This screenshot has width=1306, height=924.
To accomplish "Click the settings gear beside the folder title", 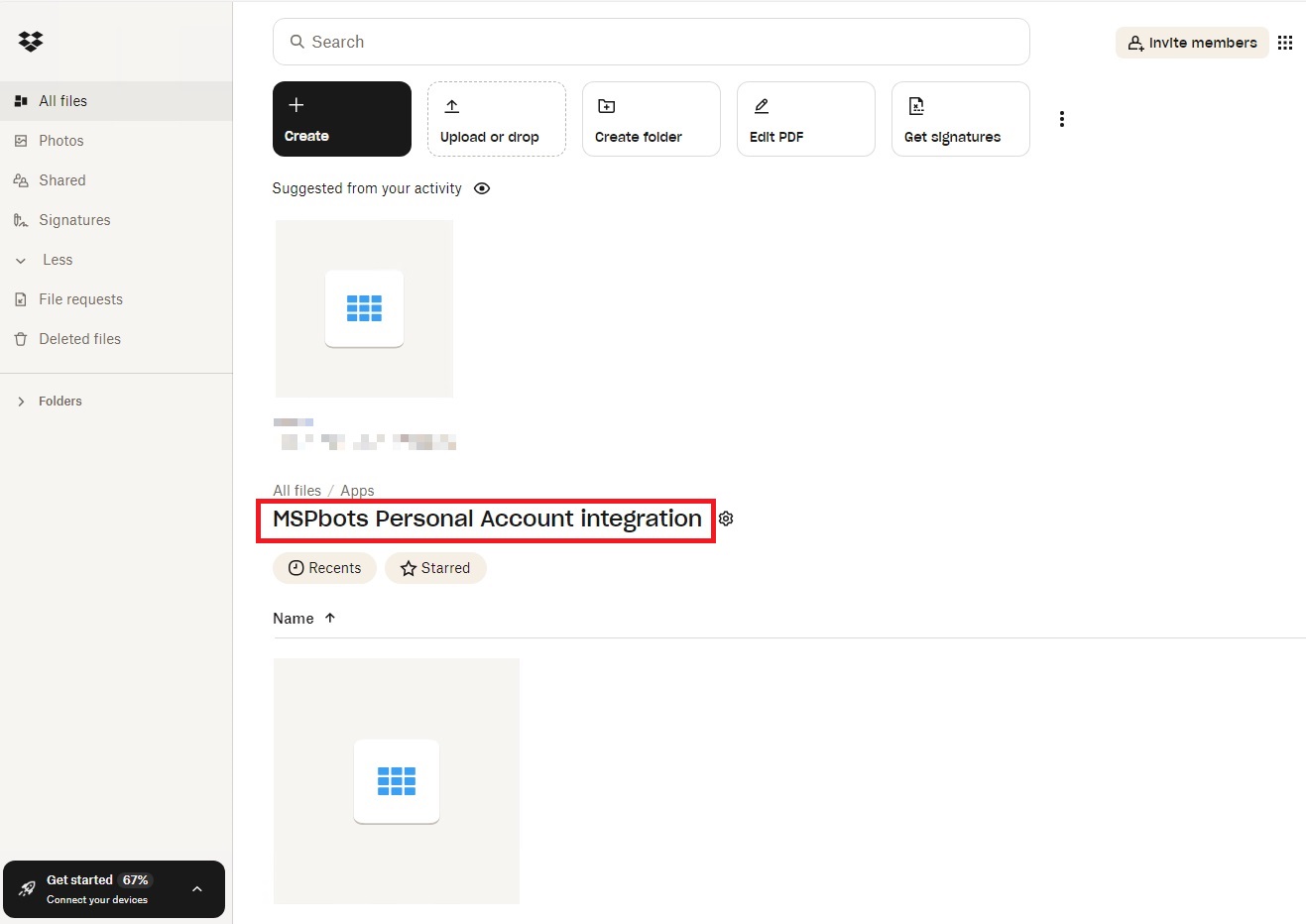I will (x=725, y=518).
